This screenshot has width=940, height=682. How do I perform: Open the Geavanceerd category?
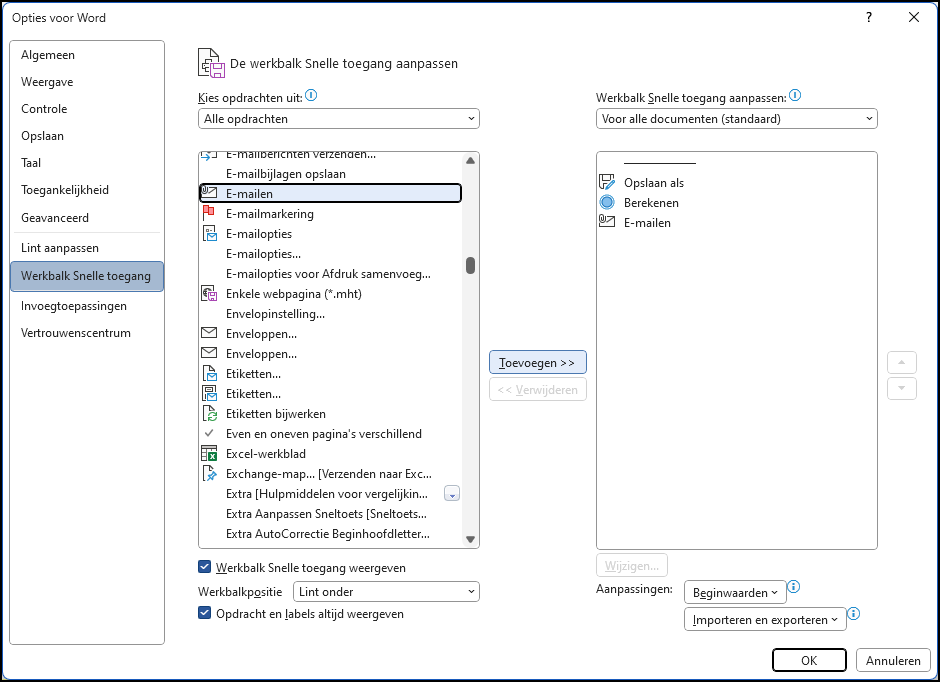click(87, 218)
